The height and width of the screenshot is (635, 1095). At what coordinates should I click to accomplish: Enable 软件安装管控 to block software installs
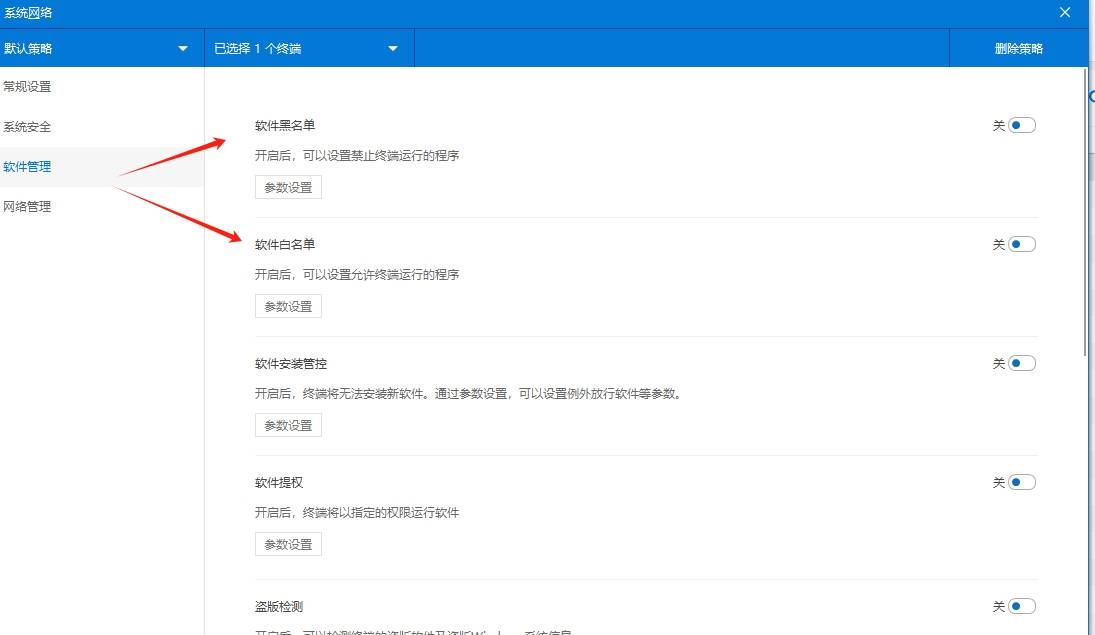coord(1022,362)
